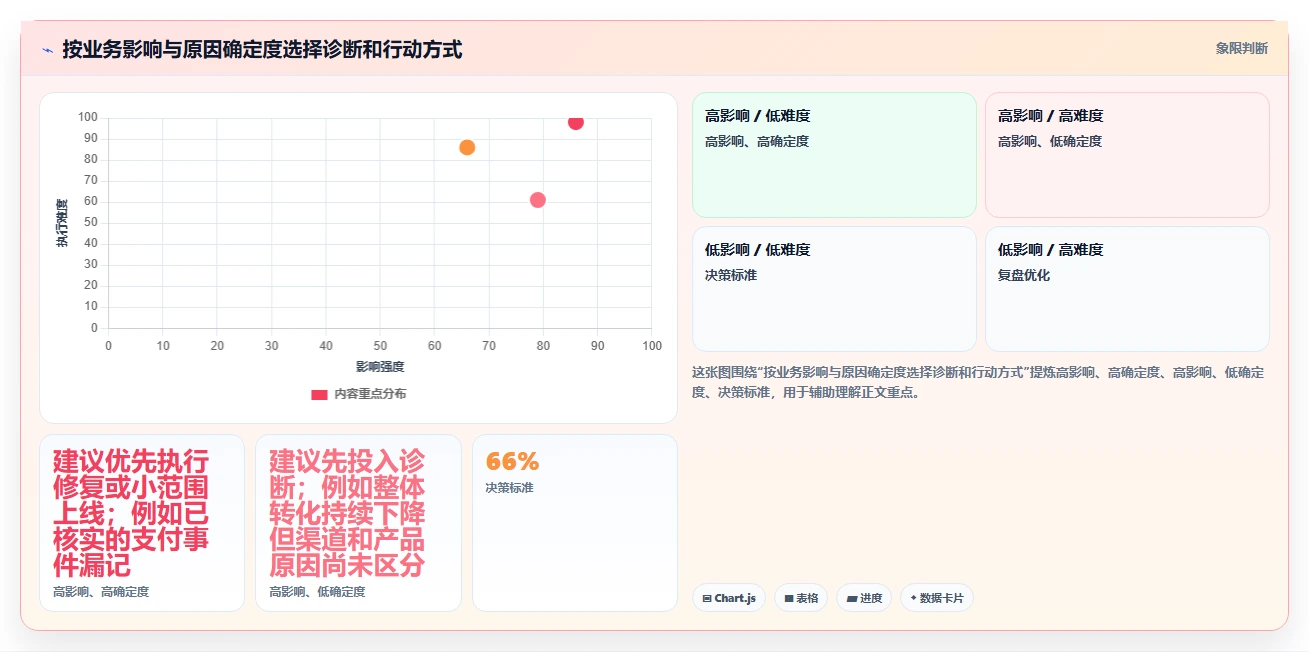1309x652 pixels.
Task: Click the sparkle icon in 数据卡片 chip
Action: [913, 599]
